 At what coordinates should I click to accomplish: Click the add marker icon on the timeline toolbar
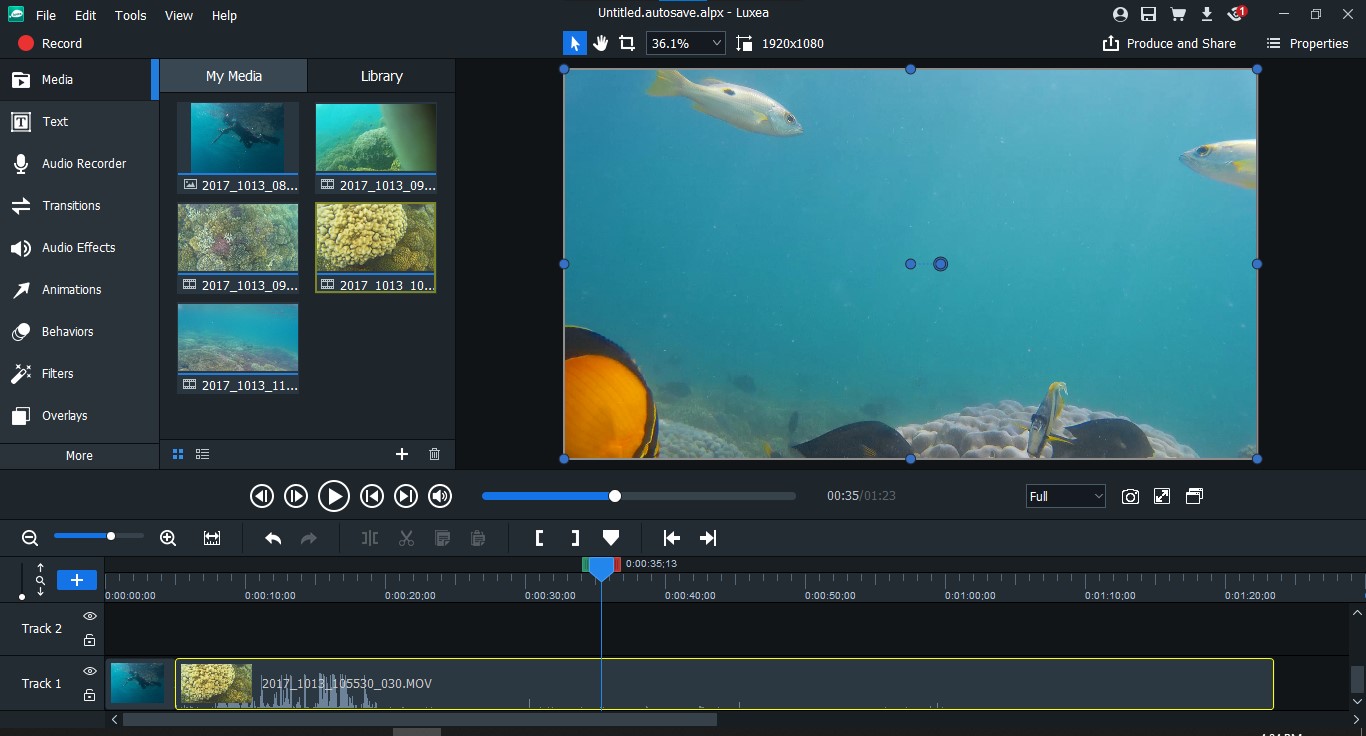[x=611, y=538]
